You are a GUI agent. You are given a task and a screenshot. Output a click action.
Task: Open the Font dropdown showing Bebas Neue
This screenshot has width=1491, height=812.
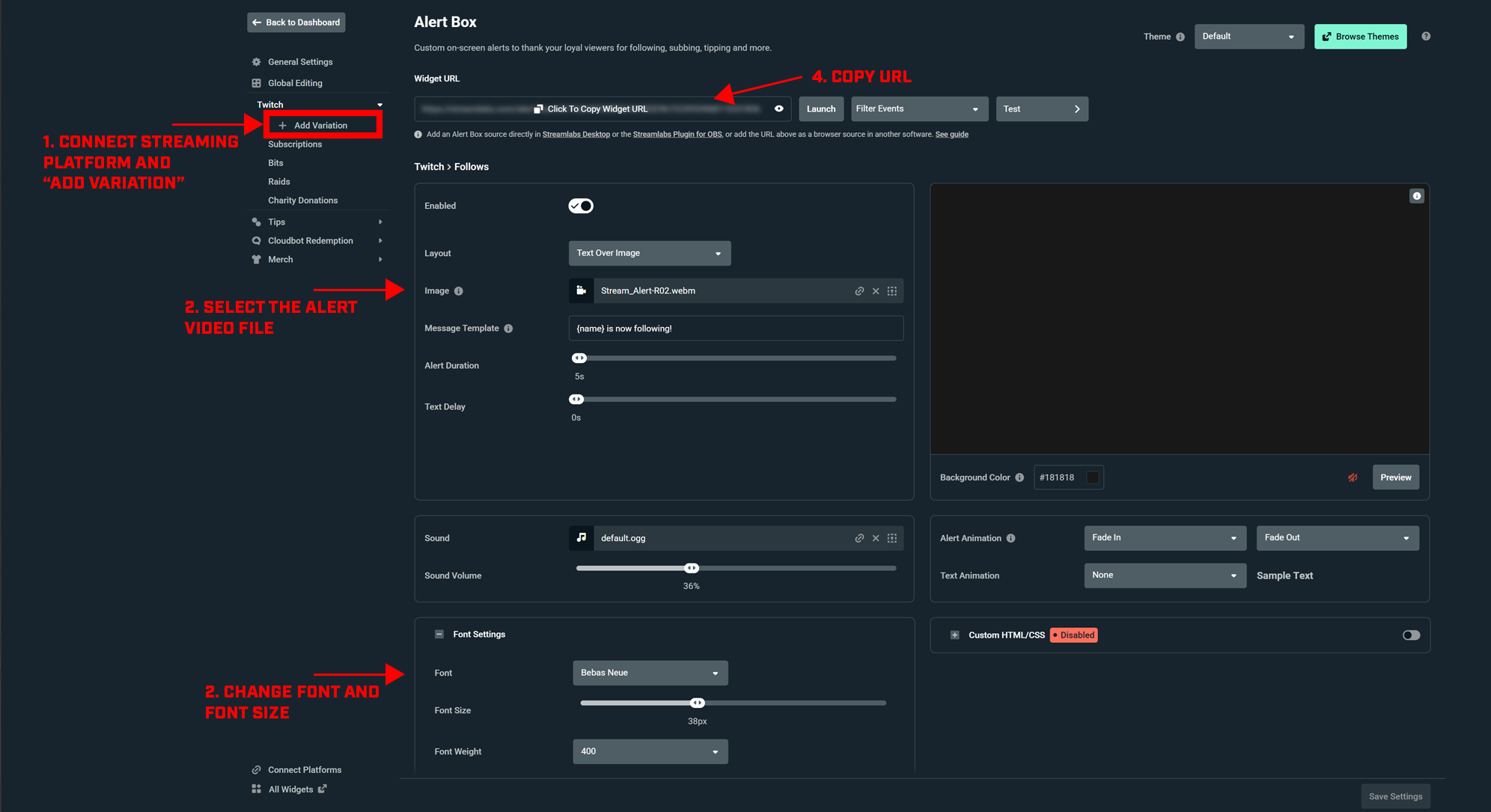[x=650, y=673]
